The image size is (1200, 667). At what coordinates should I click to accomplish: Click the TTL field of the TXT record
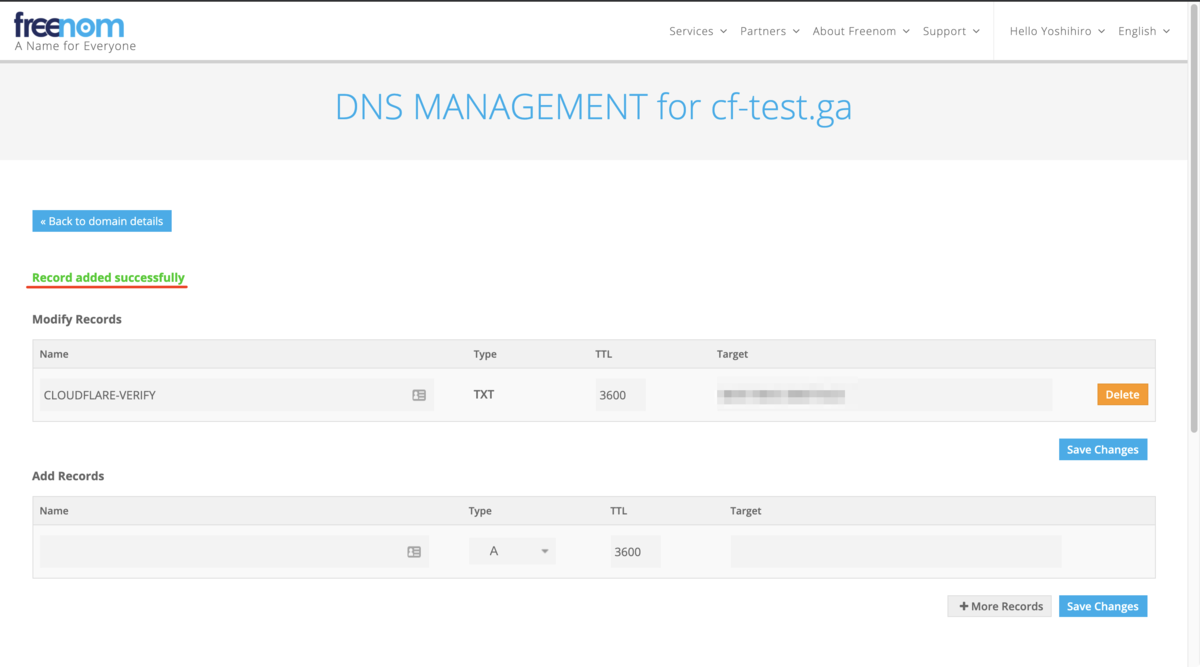click(x=620, y=394)
